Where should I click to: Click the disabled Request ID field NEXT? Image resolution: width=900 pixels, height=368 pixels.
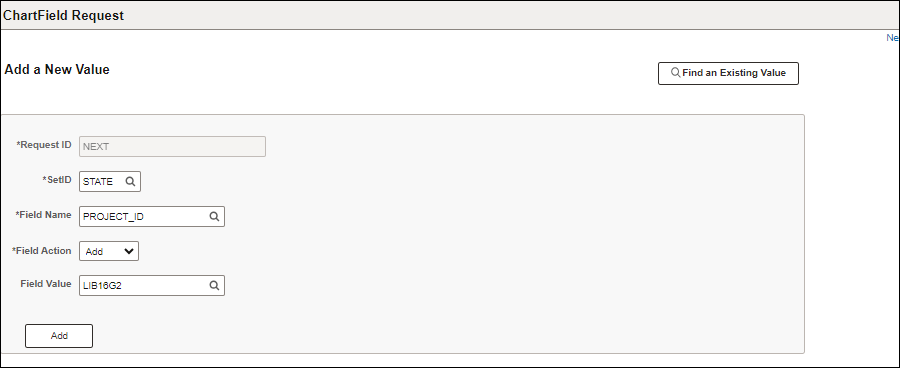[172, 146]
